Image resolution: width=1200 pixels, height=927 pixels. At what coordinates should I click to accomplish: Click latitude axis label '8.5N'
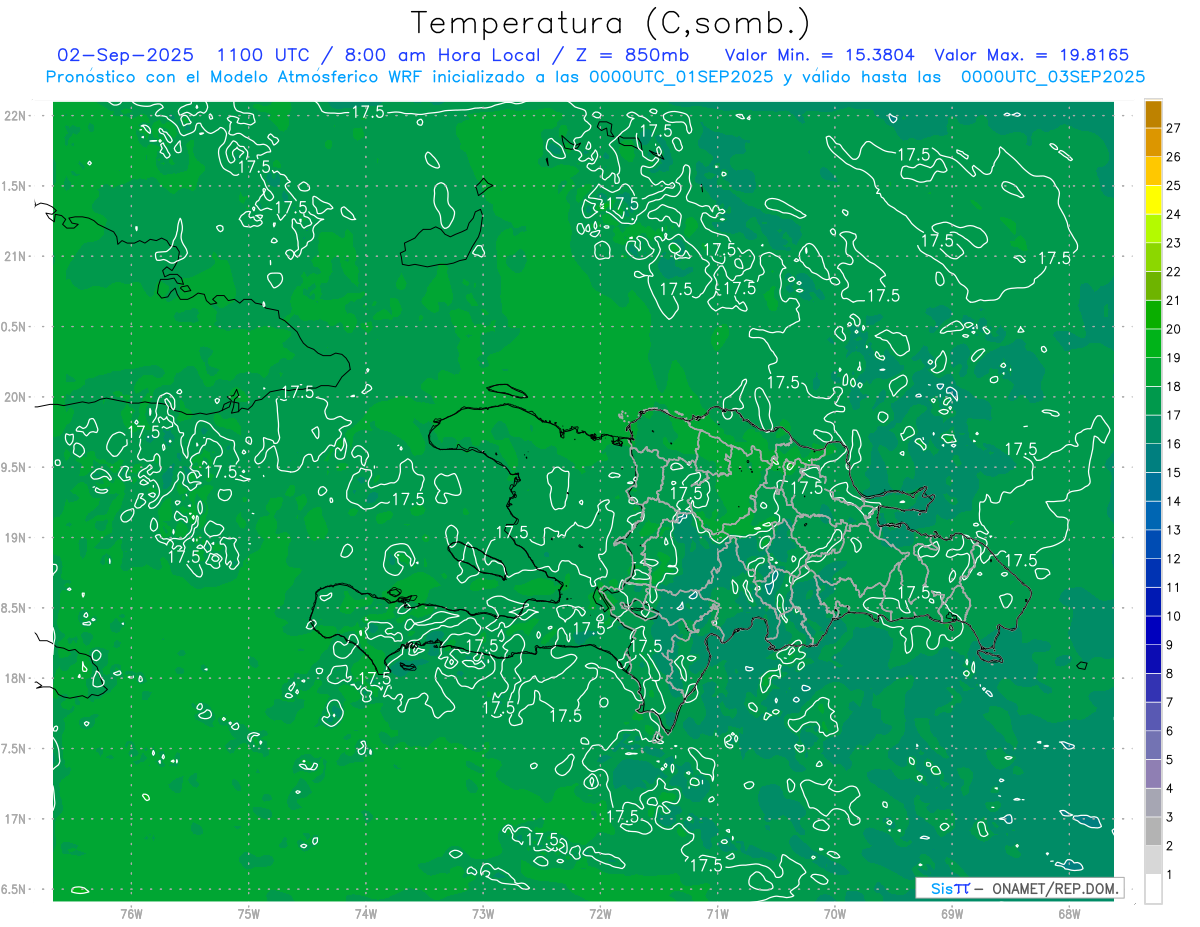click(14, 608)
